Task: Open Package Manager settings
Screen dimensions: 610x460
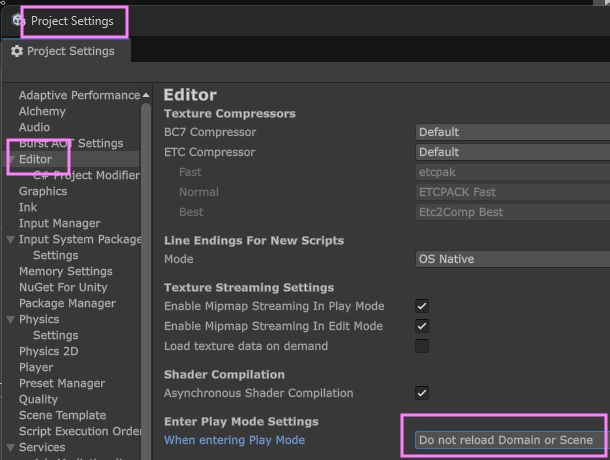Action: 67,303
